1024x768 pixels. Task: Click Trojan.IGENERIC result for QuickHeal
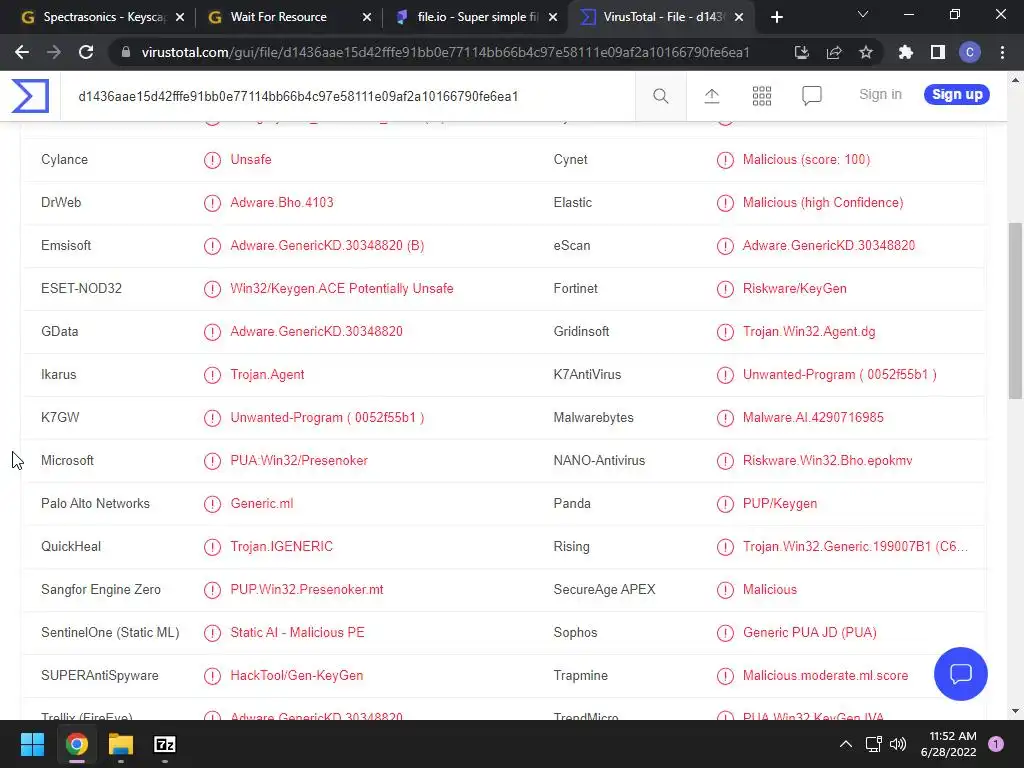click(x=281, y=547)
